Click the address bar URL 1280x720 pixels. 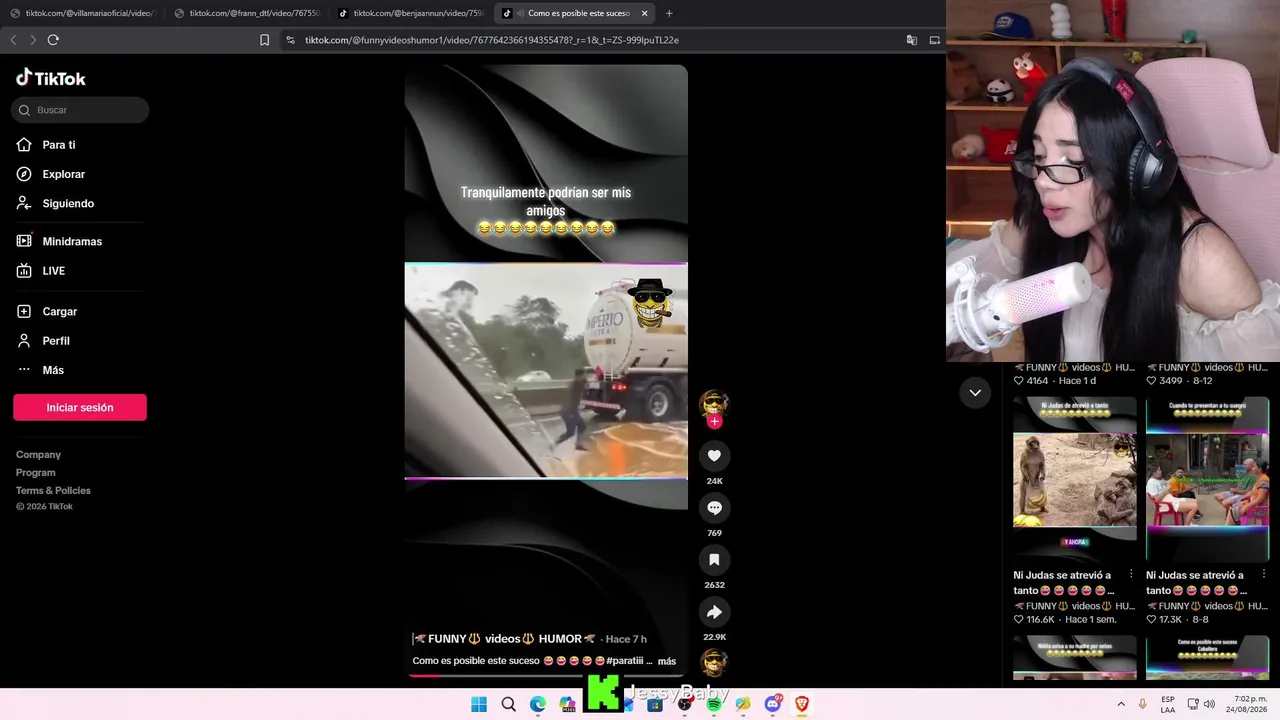pos(492,40)
